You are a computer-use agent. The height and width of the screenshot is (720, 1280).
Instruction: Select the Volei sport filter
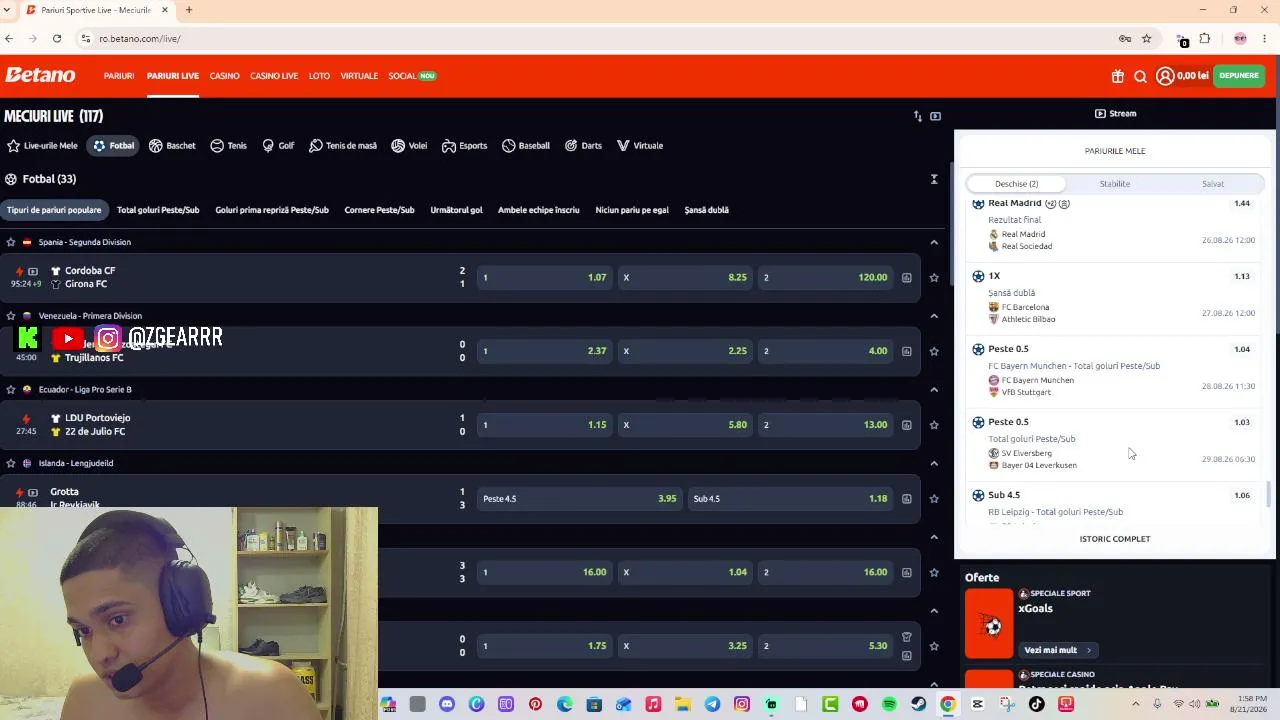point(409,146)
